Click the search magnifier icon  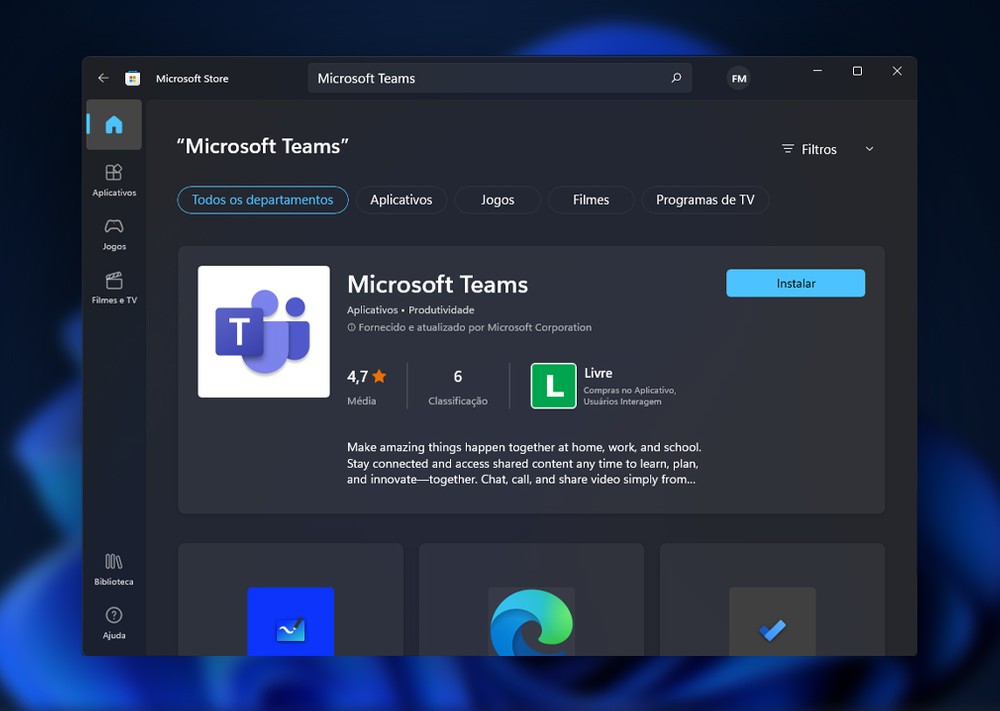676,78
